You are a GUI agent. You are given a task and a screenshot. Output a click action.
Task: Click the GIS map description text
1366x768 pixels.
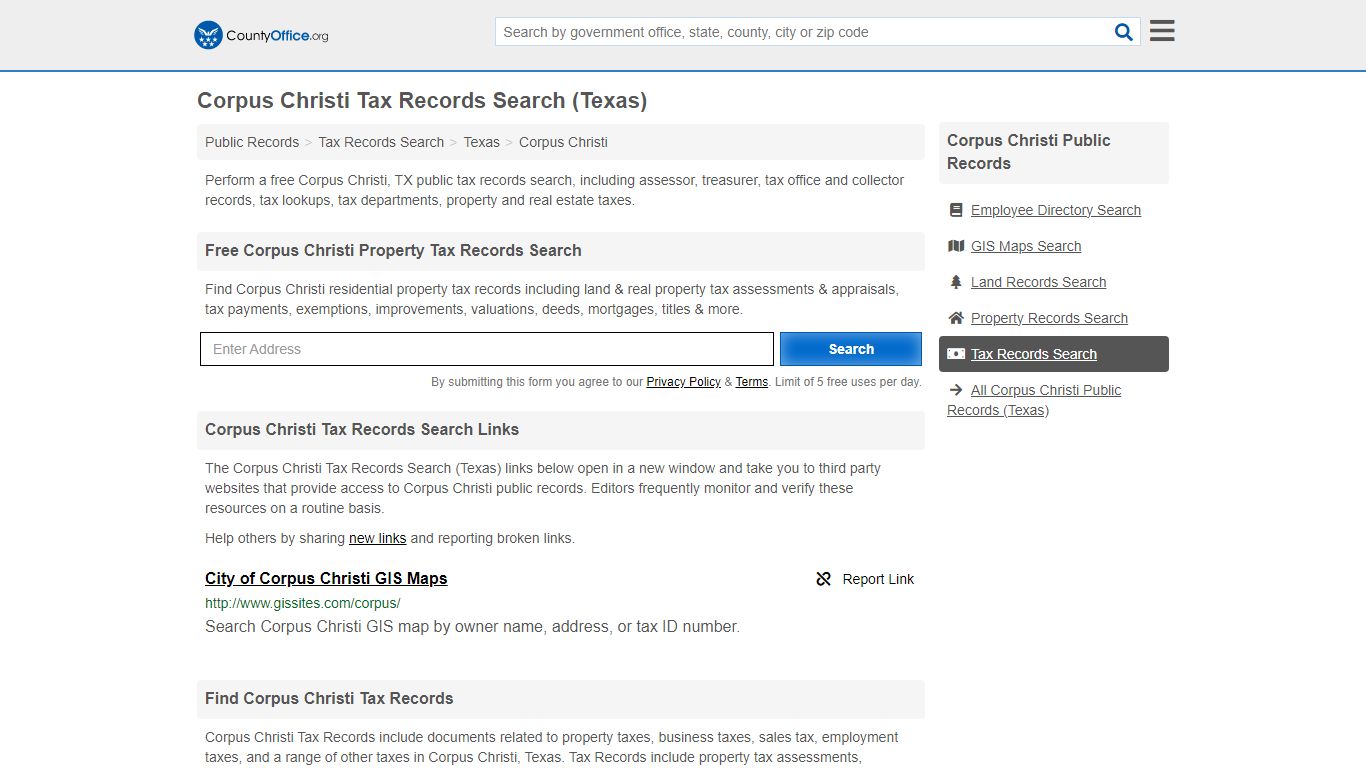point(472,627)
